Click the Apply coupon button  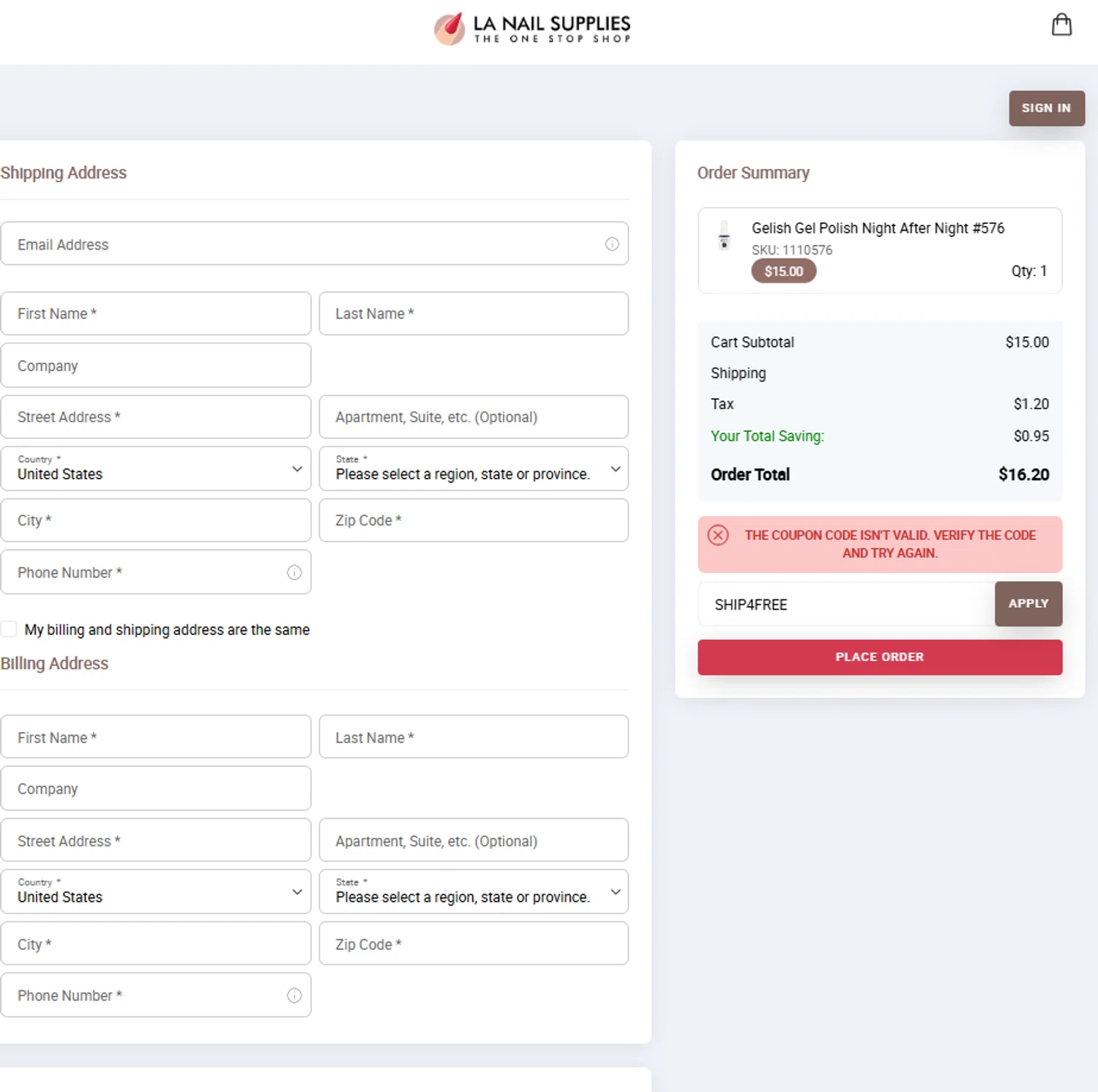tap(1028, 604)
